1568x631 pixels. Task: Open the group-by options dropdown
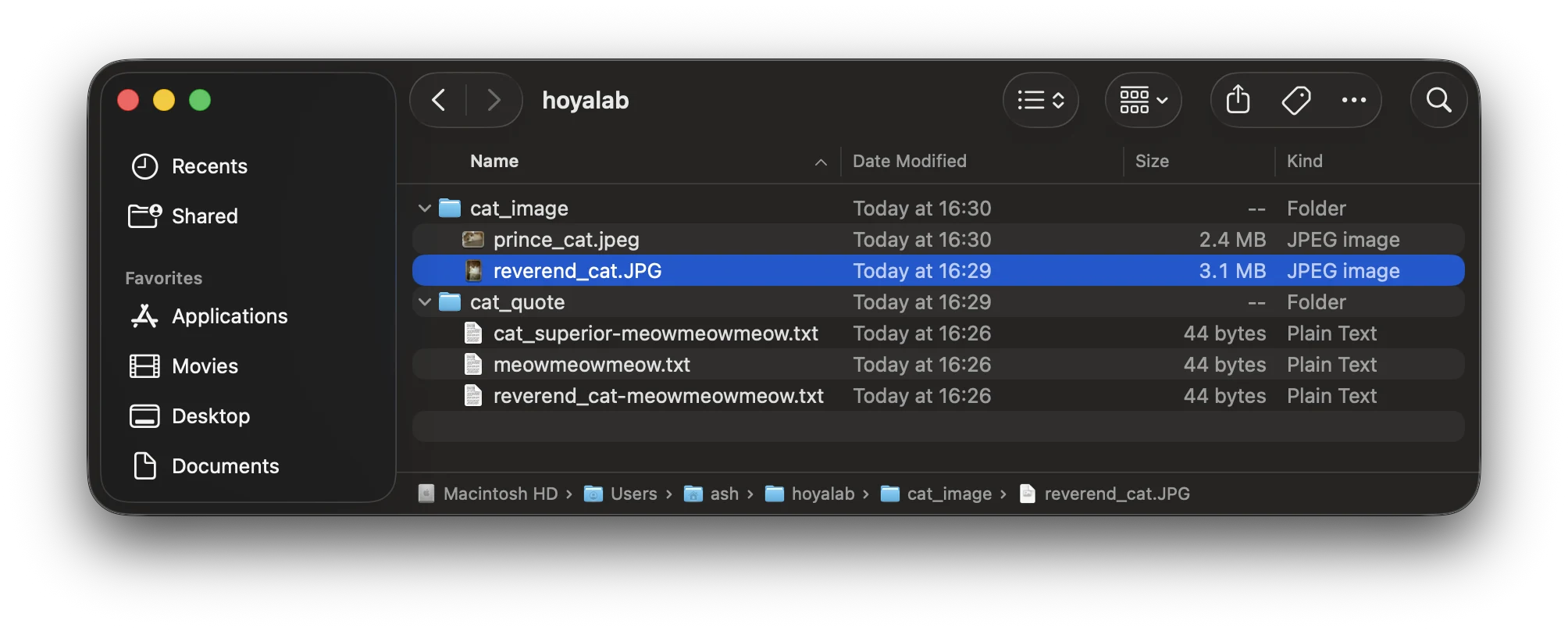[1143, 100]
